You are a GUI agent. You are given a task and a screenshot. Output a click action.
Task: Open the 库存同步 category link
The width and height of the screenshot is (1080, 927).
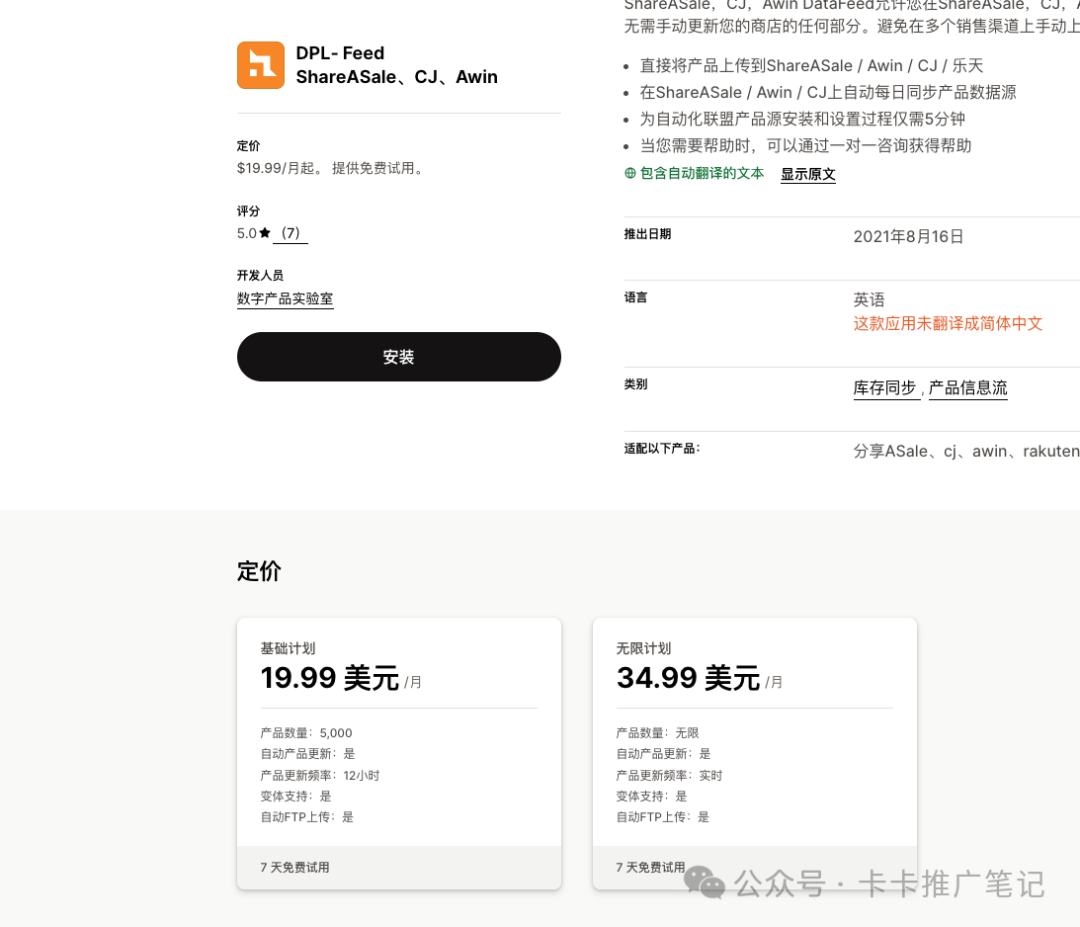click(x=885, y=386)
